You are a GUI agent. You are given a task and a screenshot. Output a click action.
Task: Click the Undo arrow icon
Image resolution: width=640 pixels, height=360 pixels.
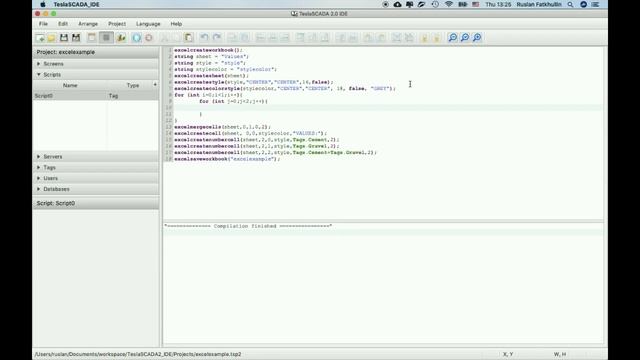tap(204, 38)
